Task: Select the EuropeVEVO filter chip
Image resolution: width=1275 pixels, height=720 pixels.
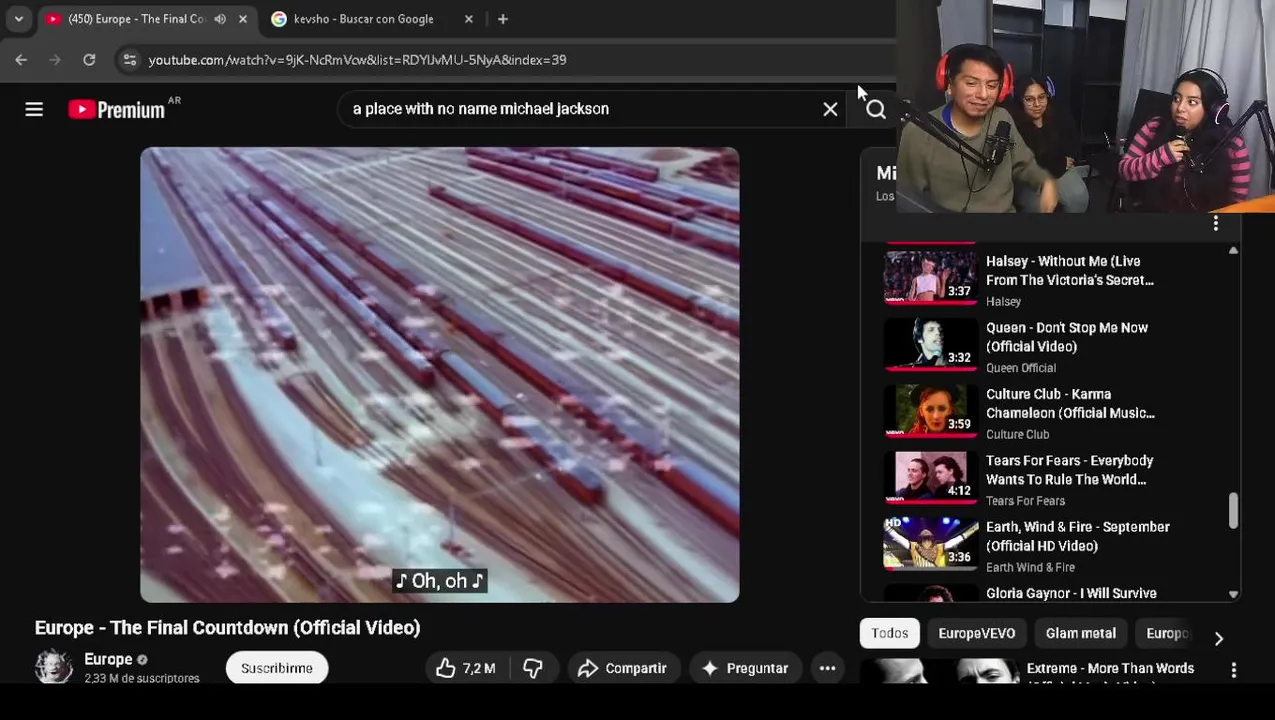Action: click(977, 633)
